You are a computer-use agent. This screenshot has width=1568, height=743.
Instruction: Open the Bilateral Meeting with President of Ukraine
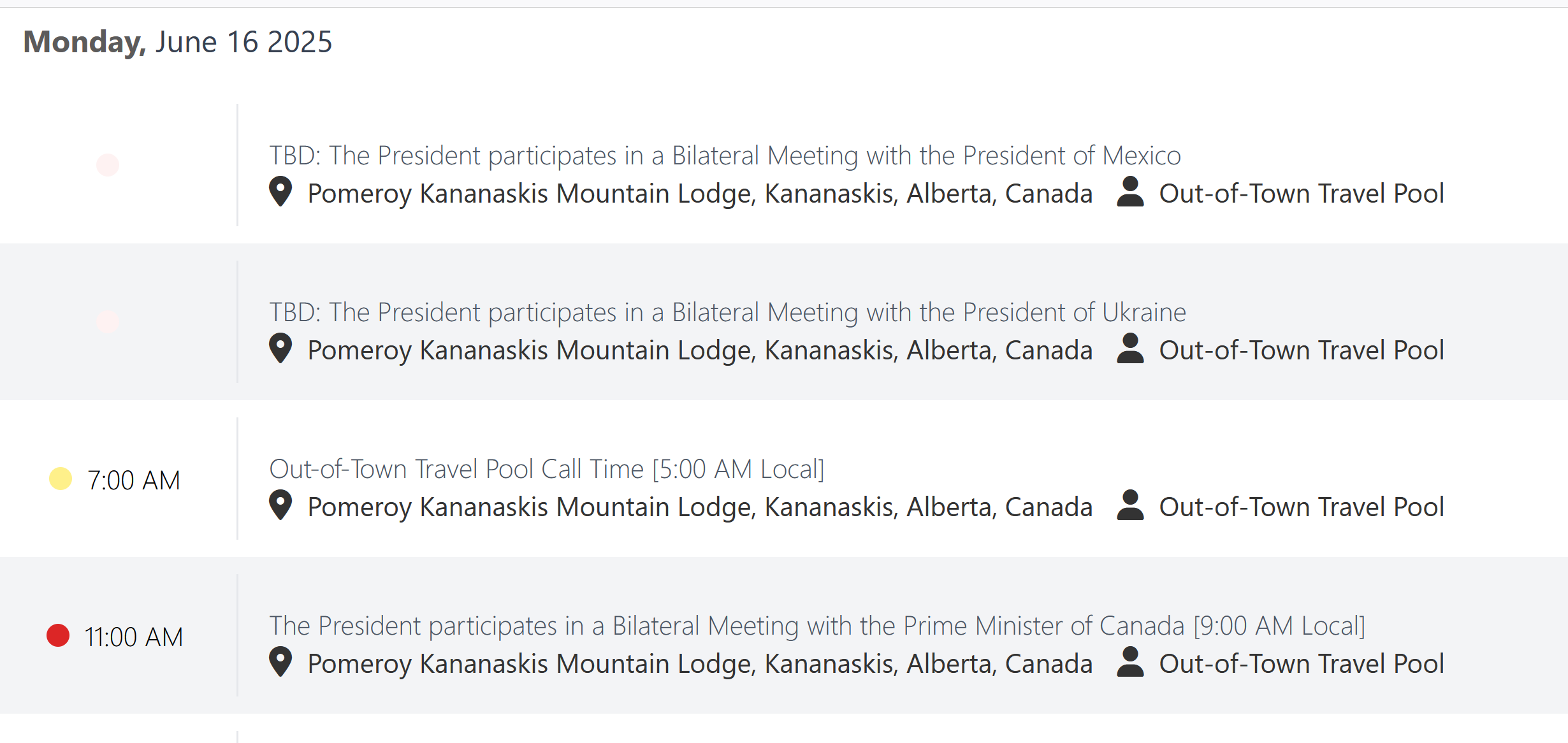pos(727,312)
